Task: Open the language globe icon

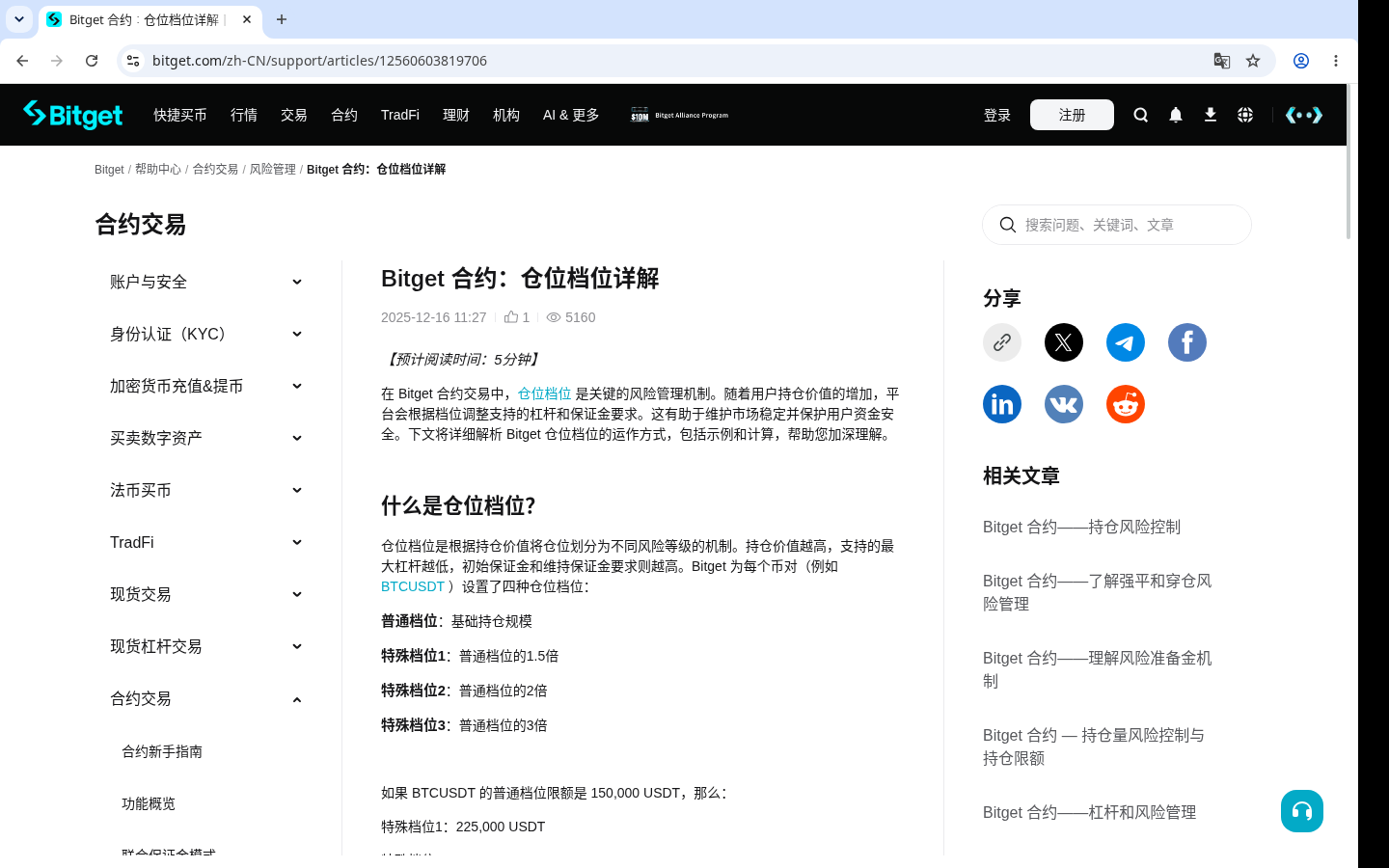Action: click(1245, 115)
